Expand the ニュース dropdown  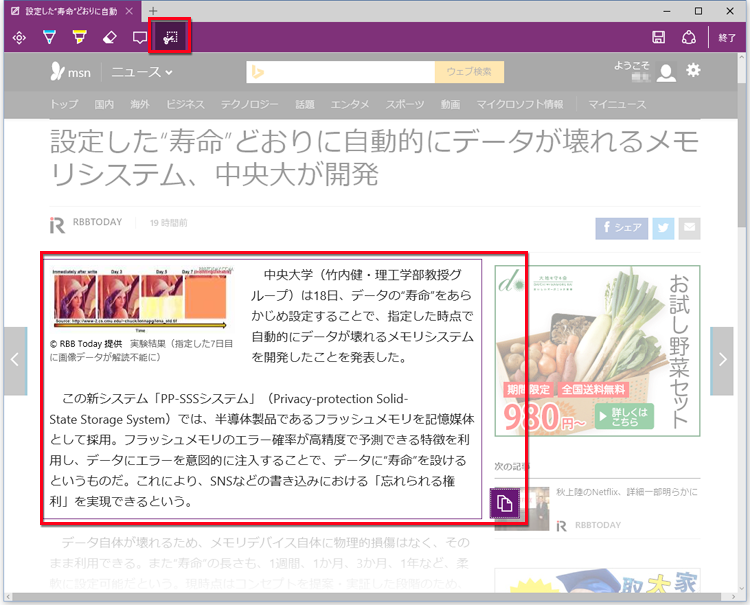coord(142,72)
